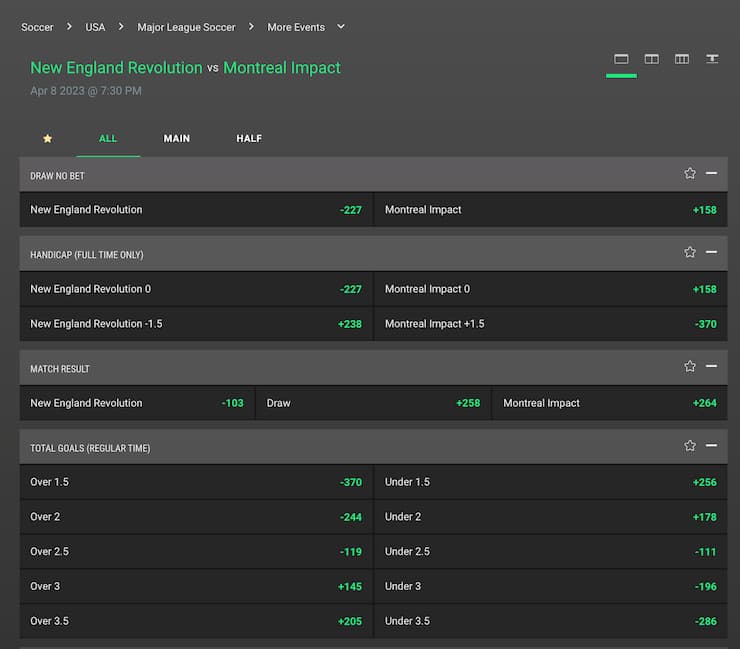740x649 pixels.
Task: Bet Montreal Impact match result +264
Action: tap(610, 403)
